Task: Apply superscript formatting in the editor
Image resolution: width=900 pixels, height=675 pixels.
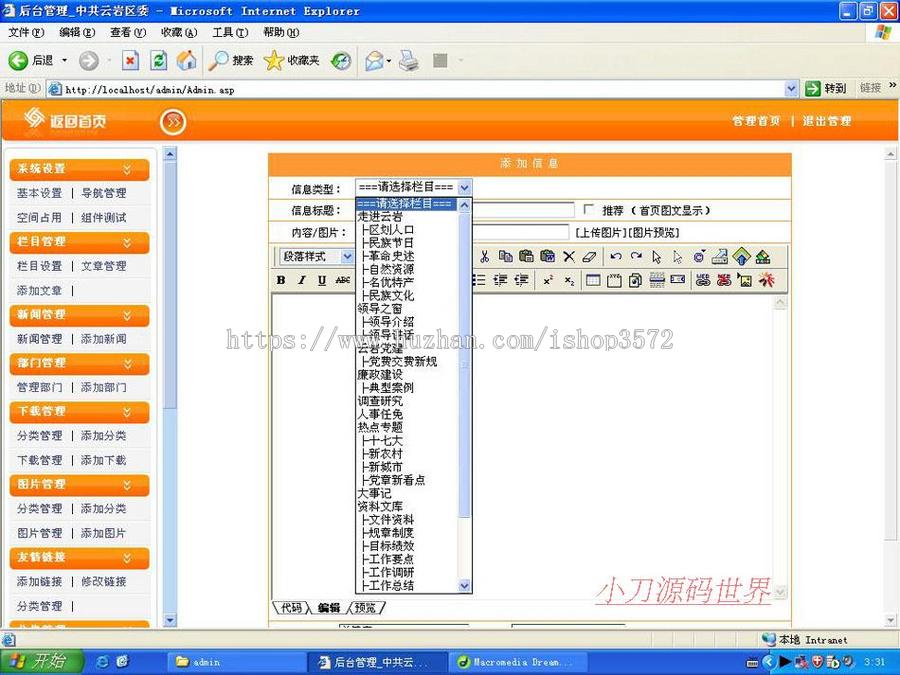Action: (x=548, y=281)
